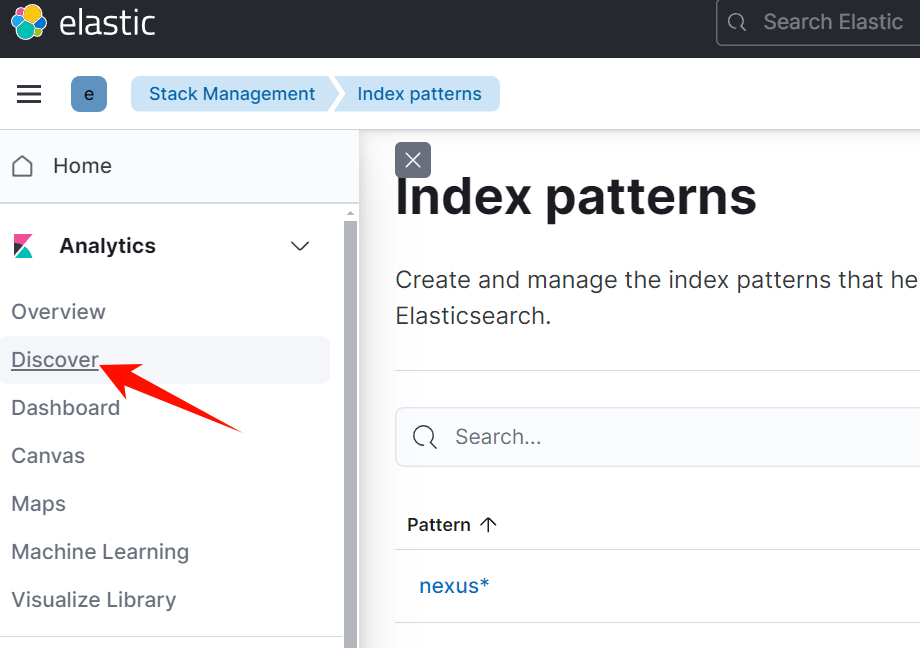The height and width of the screenshot is (648, 920).
Task: Go to Home in the sidebar
Action: [x=82, y=166]
